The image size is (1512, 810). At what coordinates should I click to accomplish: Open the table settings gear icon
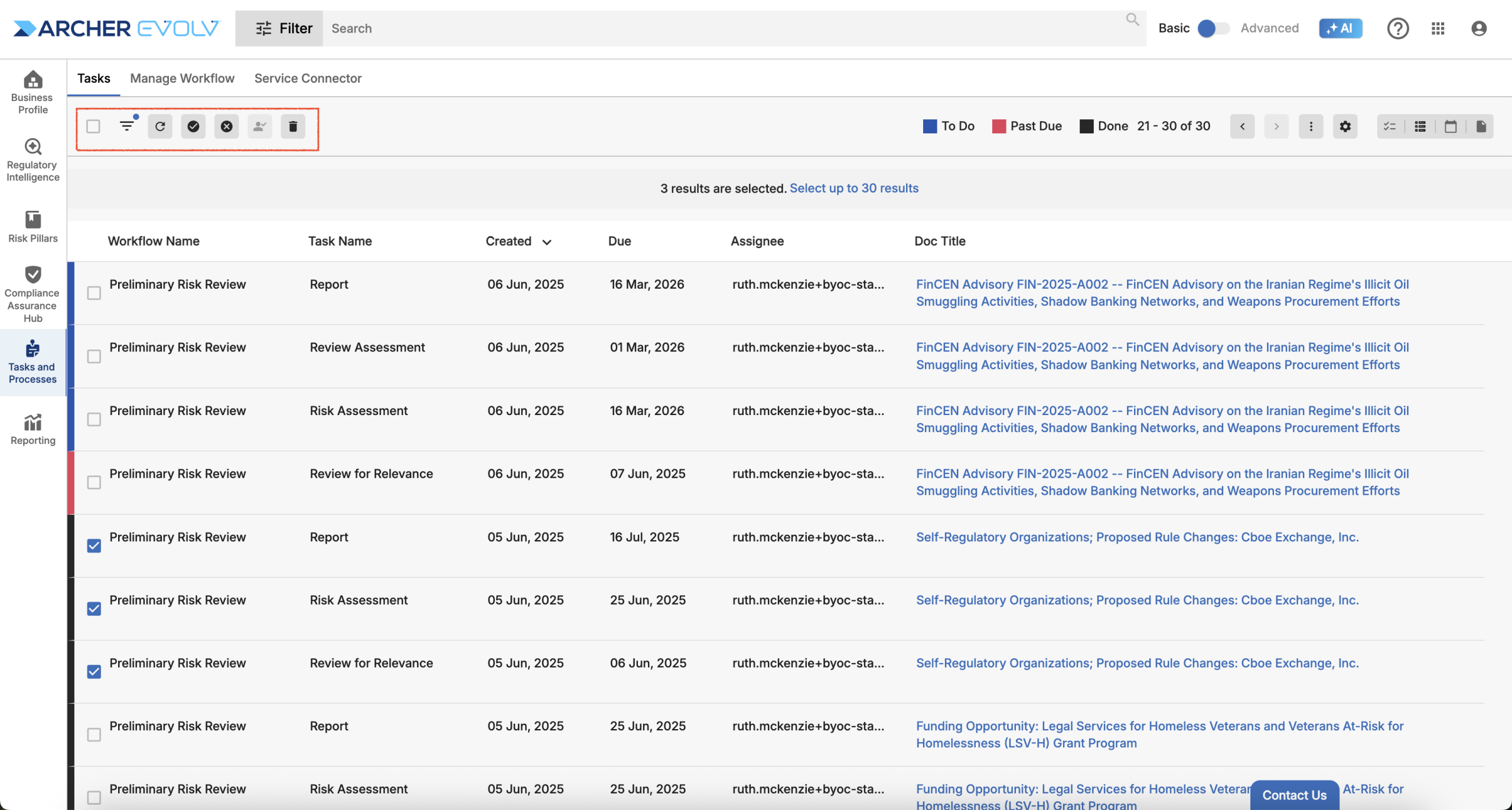point(1345,126)
